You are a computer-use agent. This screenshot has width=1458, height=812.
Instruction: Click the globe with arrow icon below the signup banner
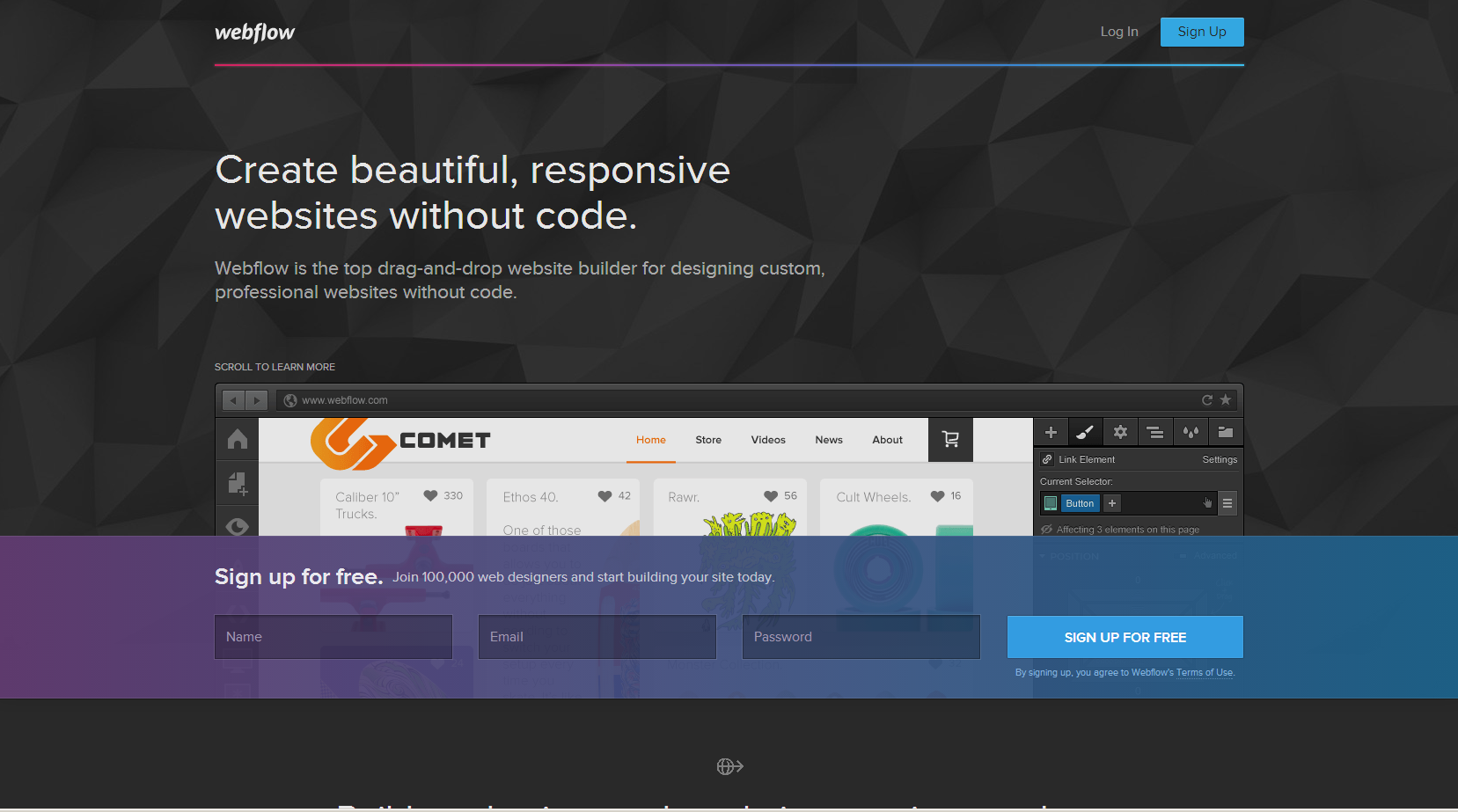tap(729, 767)
